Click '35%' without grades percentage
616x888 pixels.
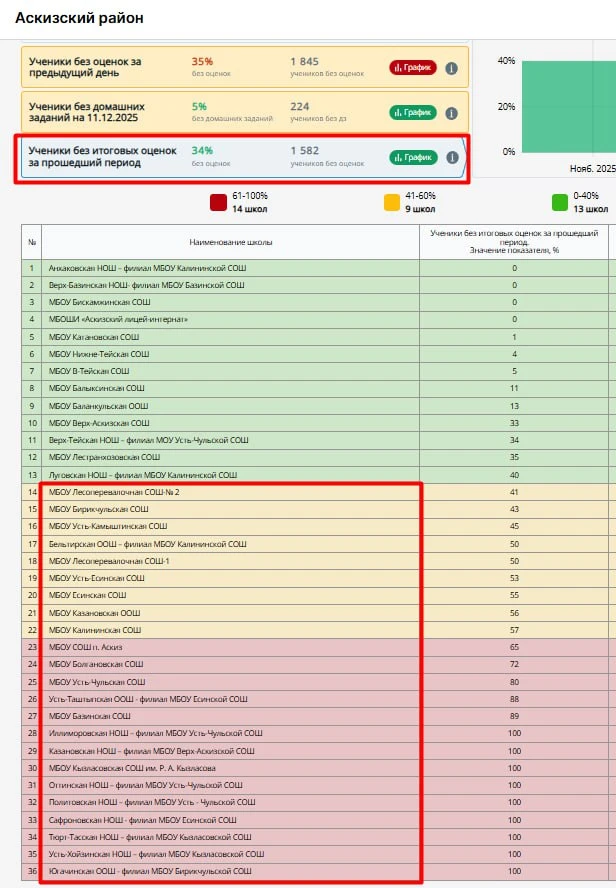click(202, 61)
